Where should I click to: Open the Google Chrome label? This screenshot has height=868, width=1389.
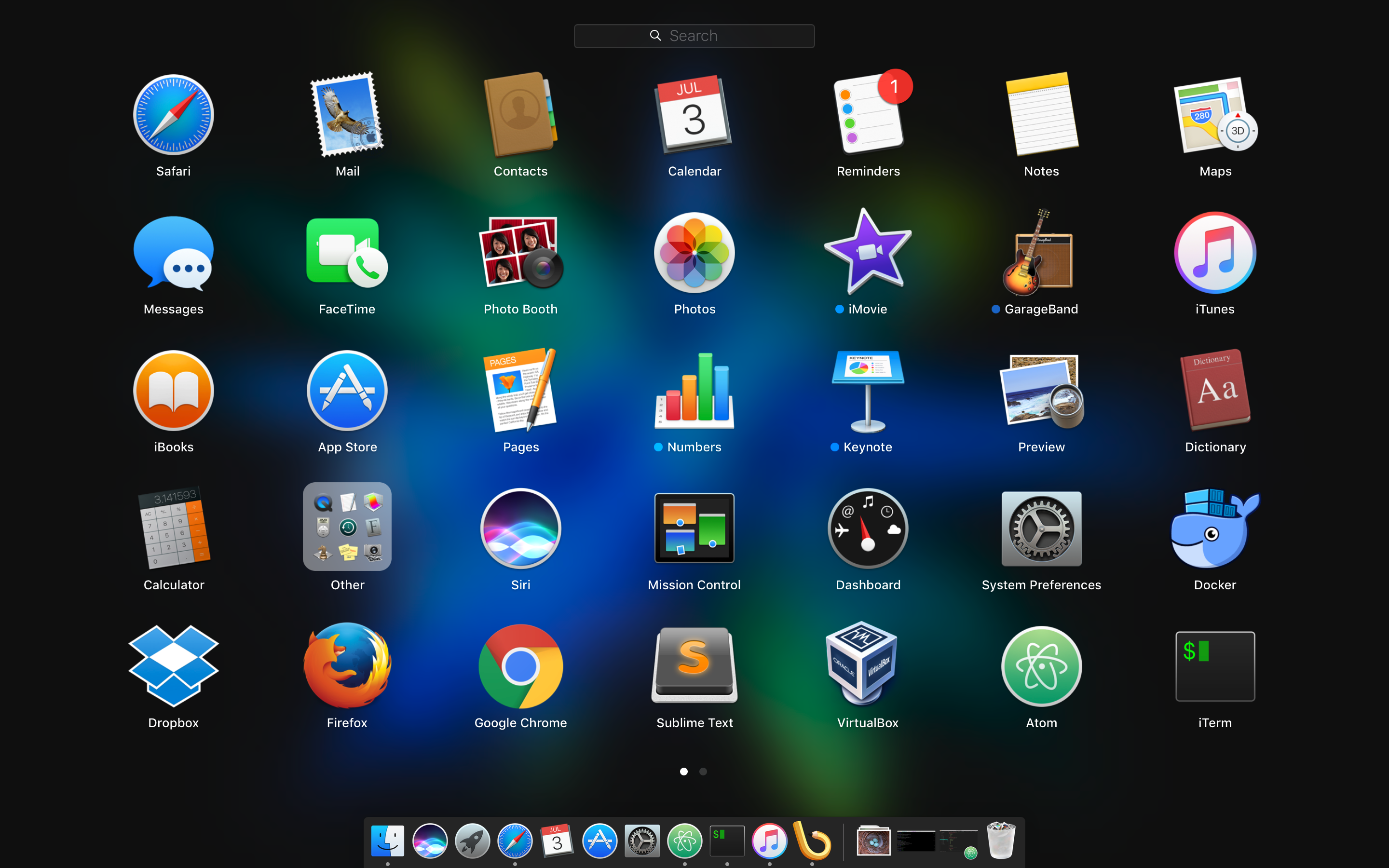pyautogui.click(x=520, y=723)
